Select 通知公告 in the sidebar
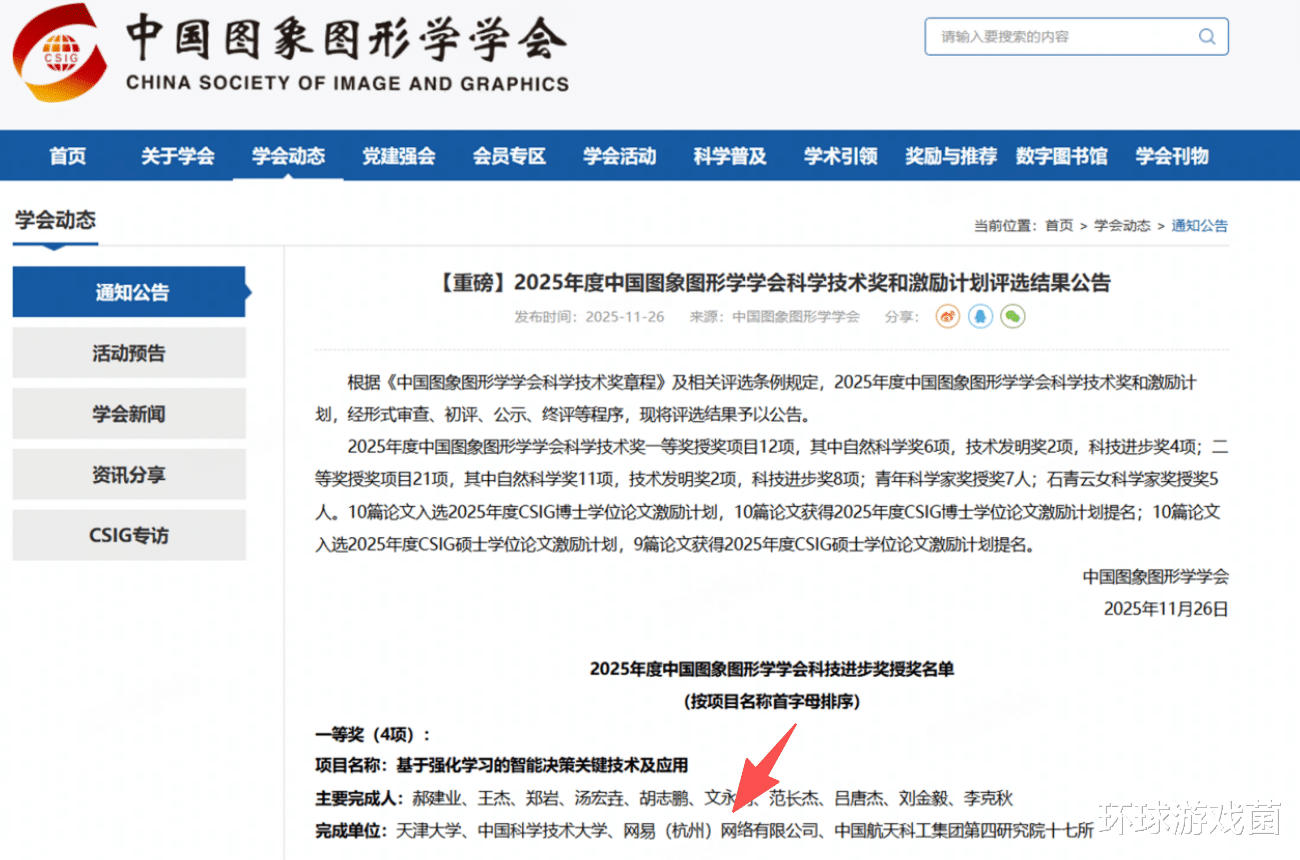The width and height of the screenshot is (1300, 860). (x=130, y=292)
